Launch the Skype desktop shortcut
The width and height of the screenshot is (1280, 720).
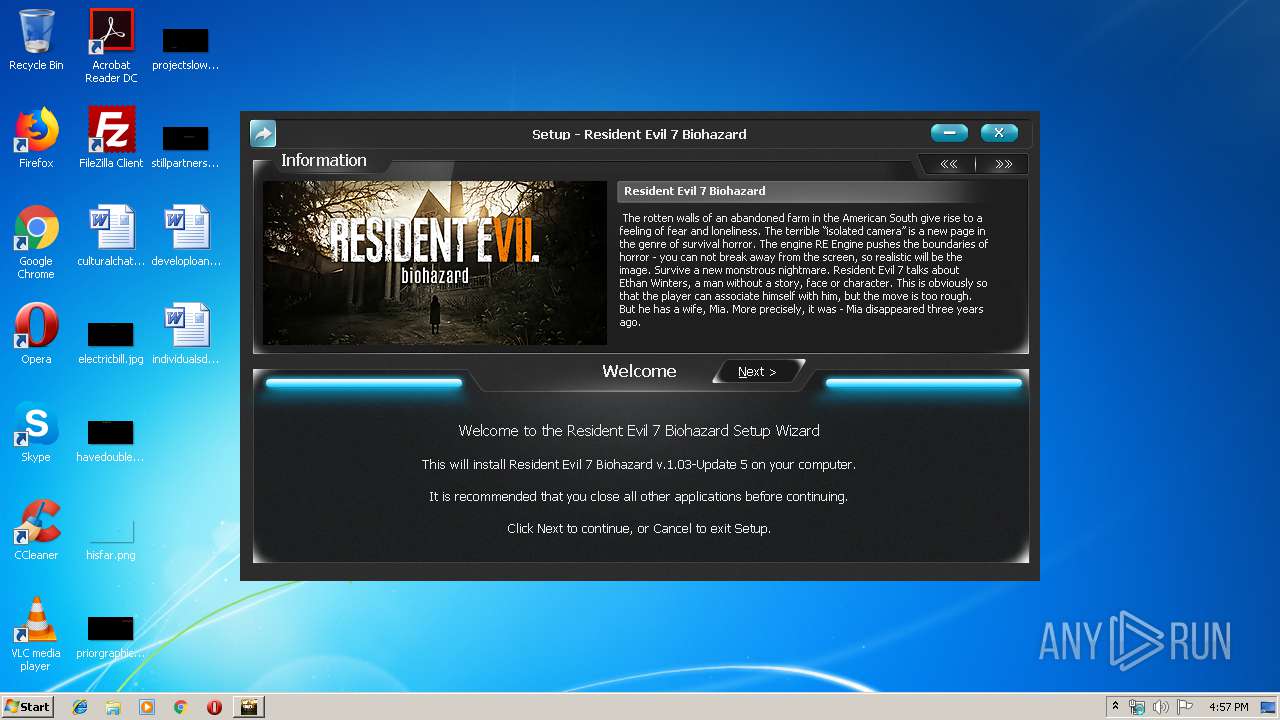point(36,433)
